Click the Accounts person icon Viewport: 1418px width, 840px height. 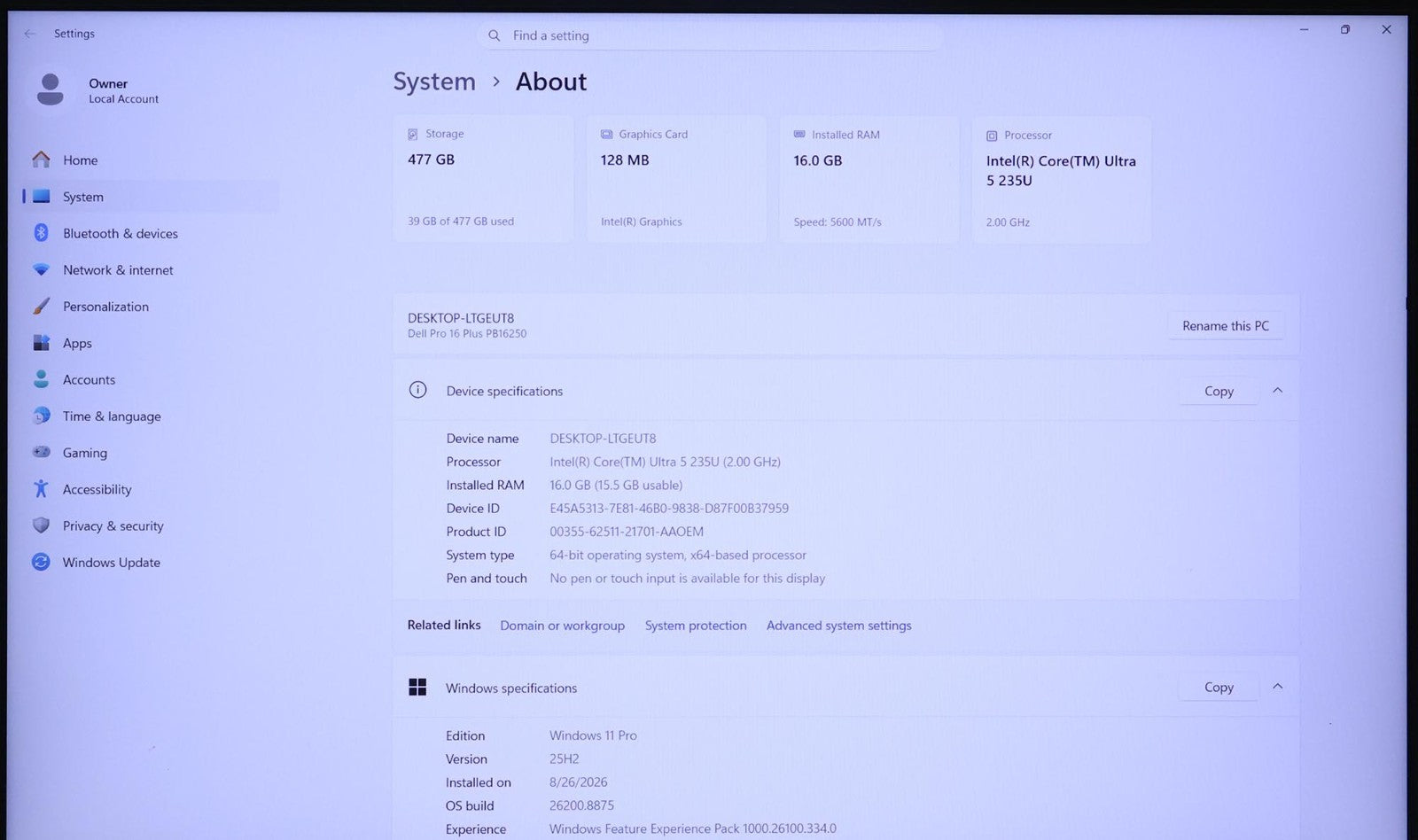(41, 379)
